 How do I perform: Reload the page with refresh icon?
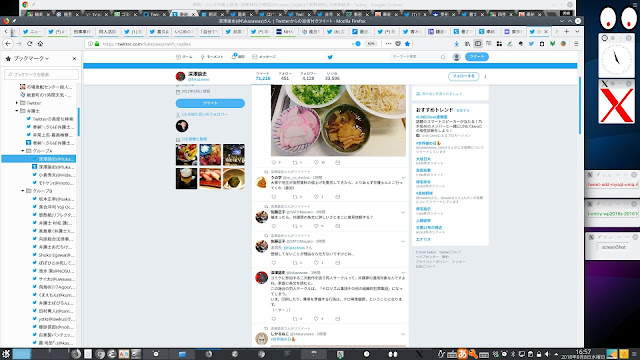coord(29,44)
